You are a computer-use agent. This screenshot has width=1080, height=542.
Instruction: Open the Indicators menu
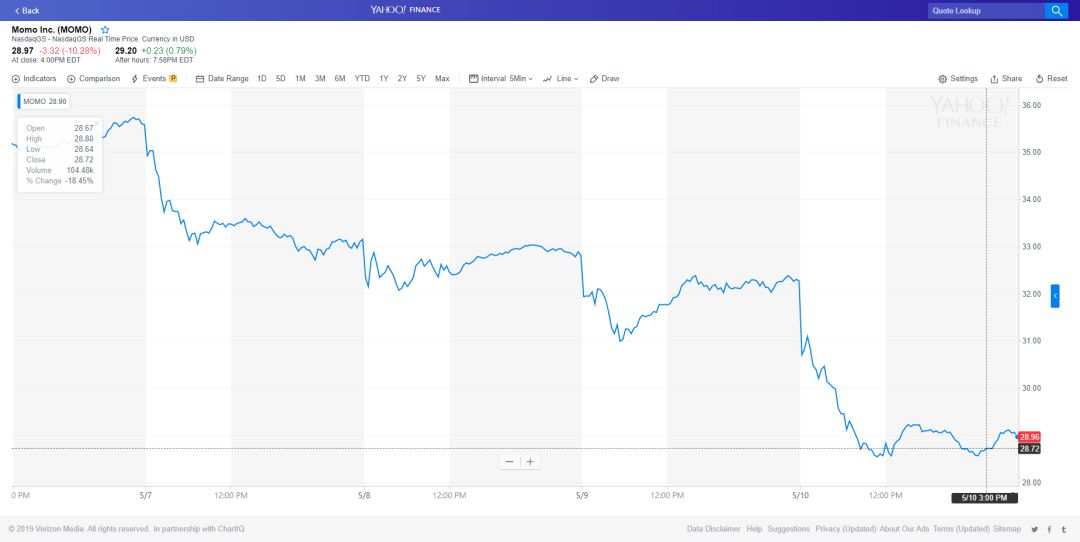click(x=34, y=79)
